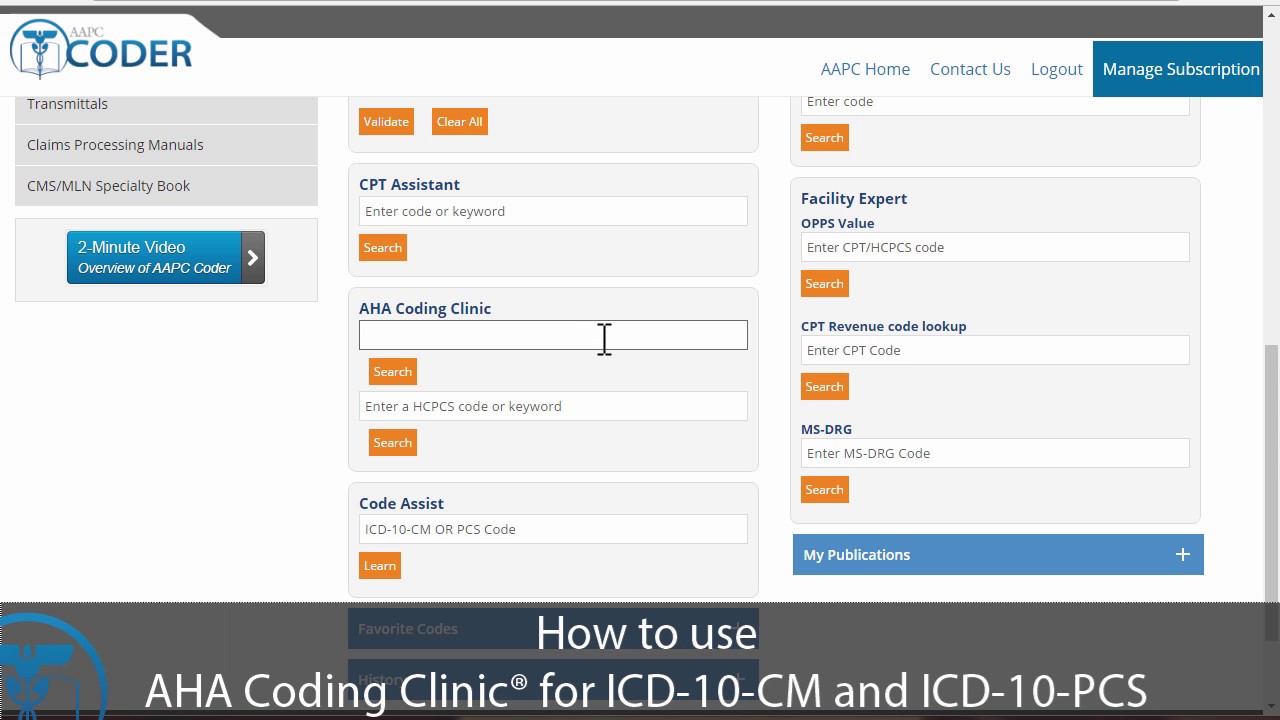1280x720 pixels.
Task: Click the AAPC Coder logo
Action: (100, 48)
